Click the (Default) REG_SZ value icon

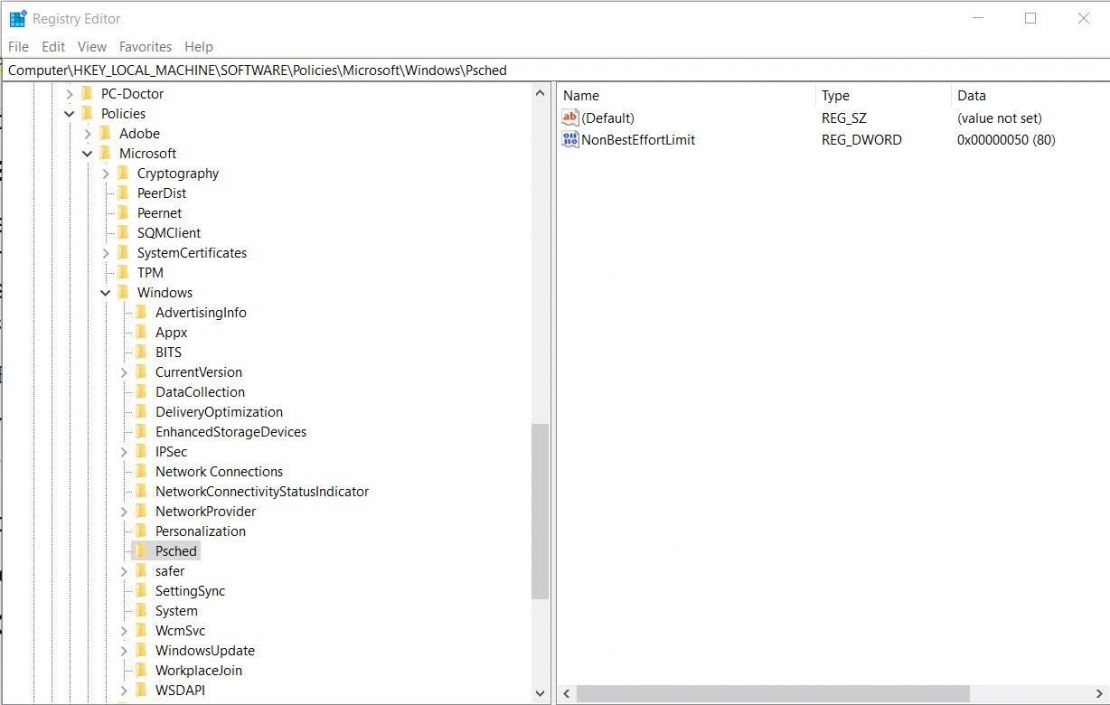tap(570, 118)
